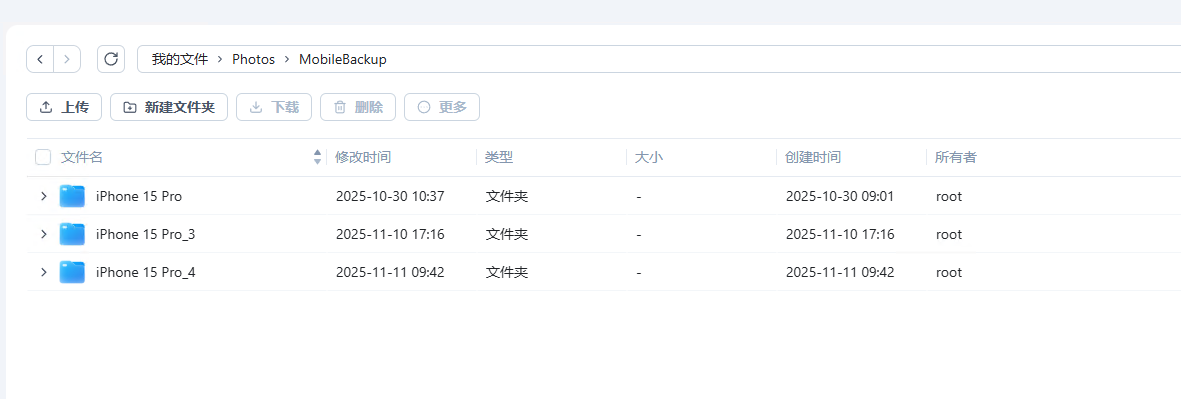Expand the iPhone 15 Pro folder row
1181x399 pixels.
click(44, 196)
